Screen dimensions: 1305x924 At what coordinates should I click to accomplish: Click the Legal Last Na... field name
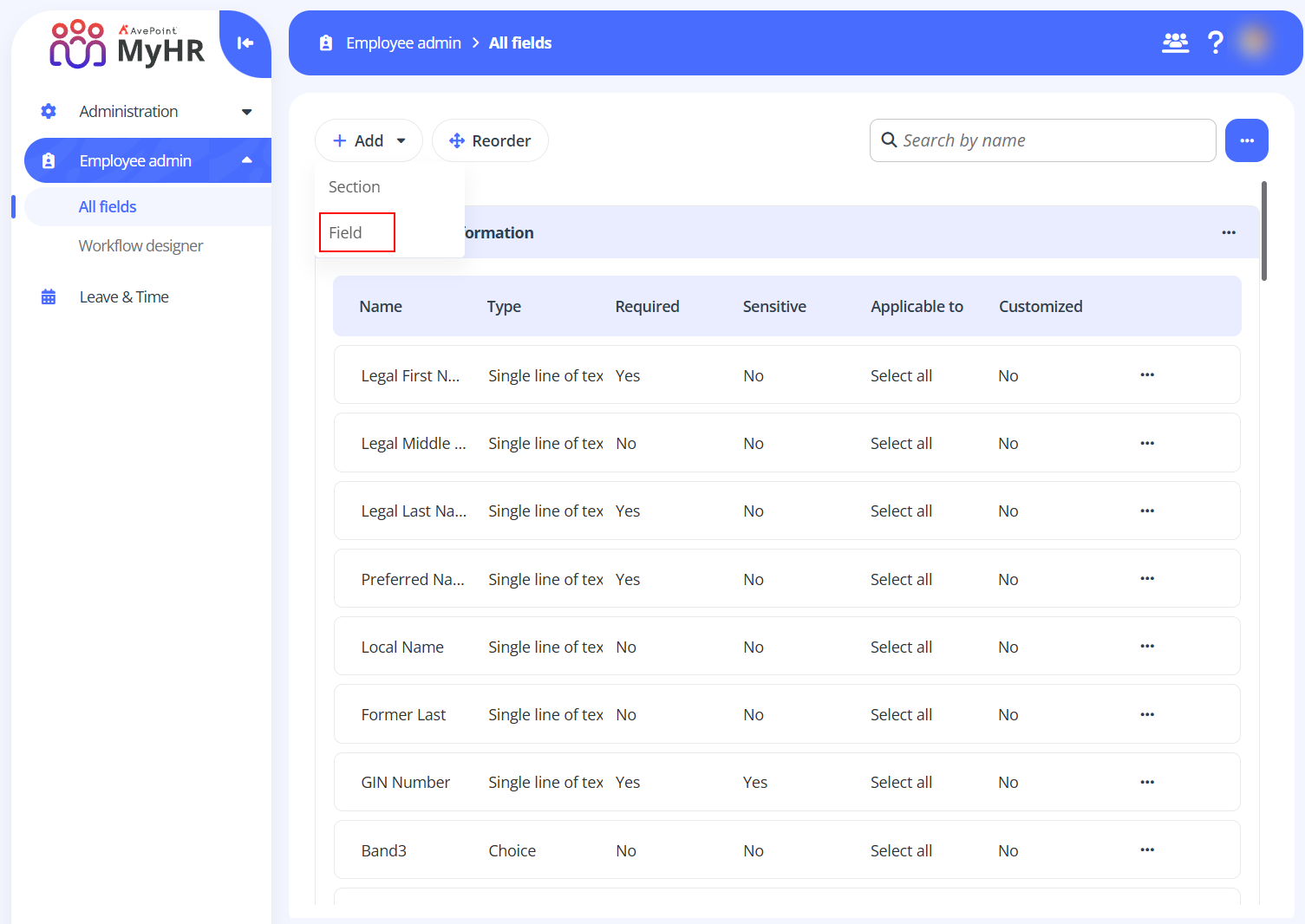[x=414, y=511]
